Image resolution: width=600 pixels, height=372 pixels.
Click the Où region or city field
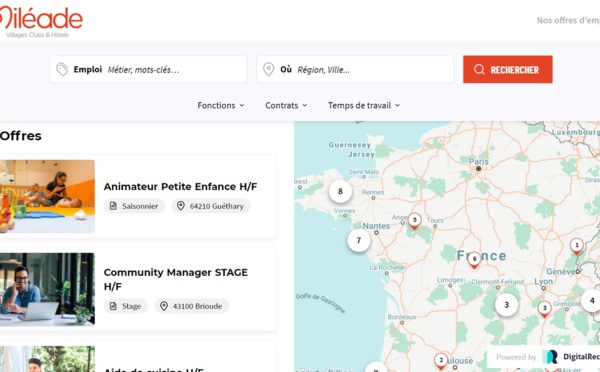point(355,69)
